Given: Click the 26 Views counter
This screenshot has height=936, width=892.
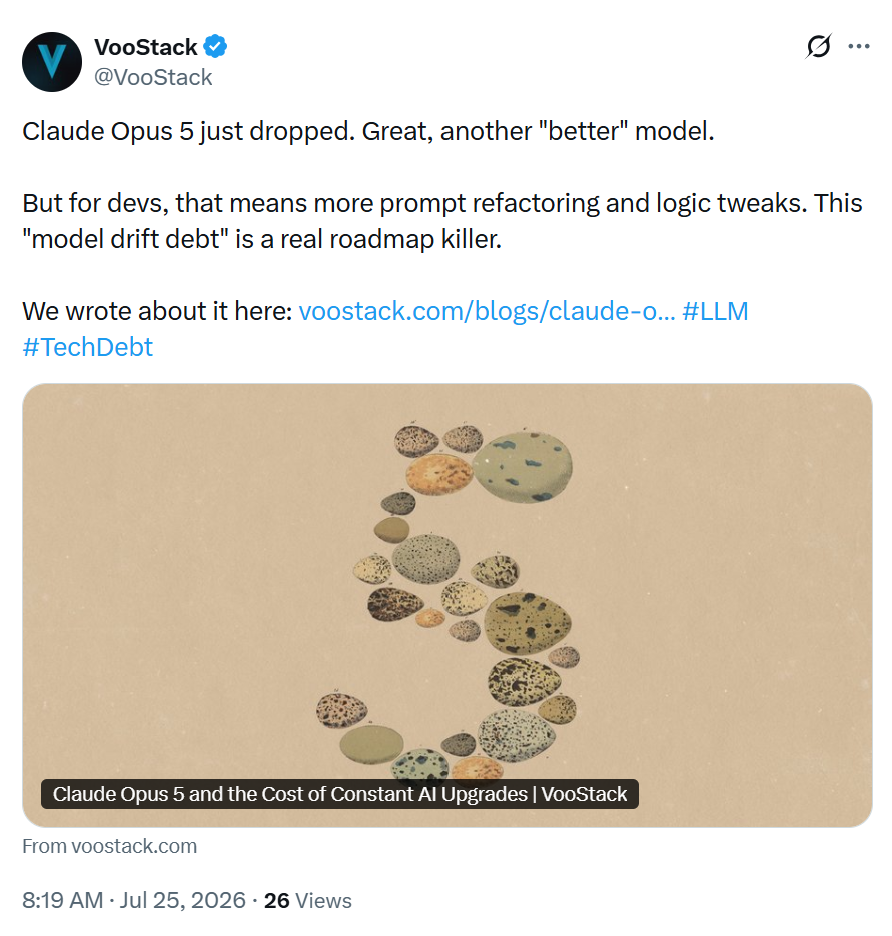Looking at the screenshot, I should point(307,900).
